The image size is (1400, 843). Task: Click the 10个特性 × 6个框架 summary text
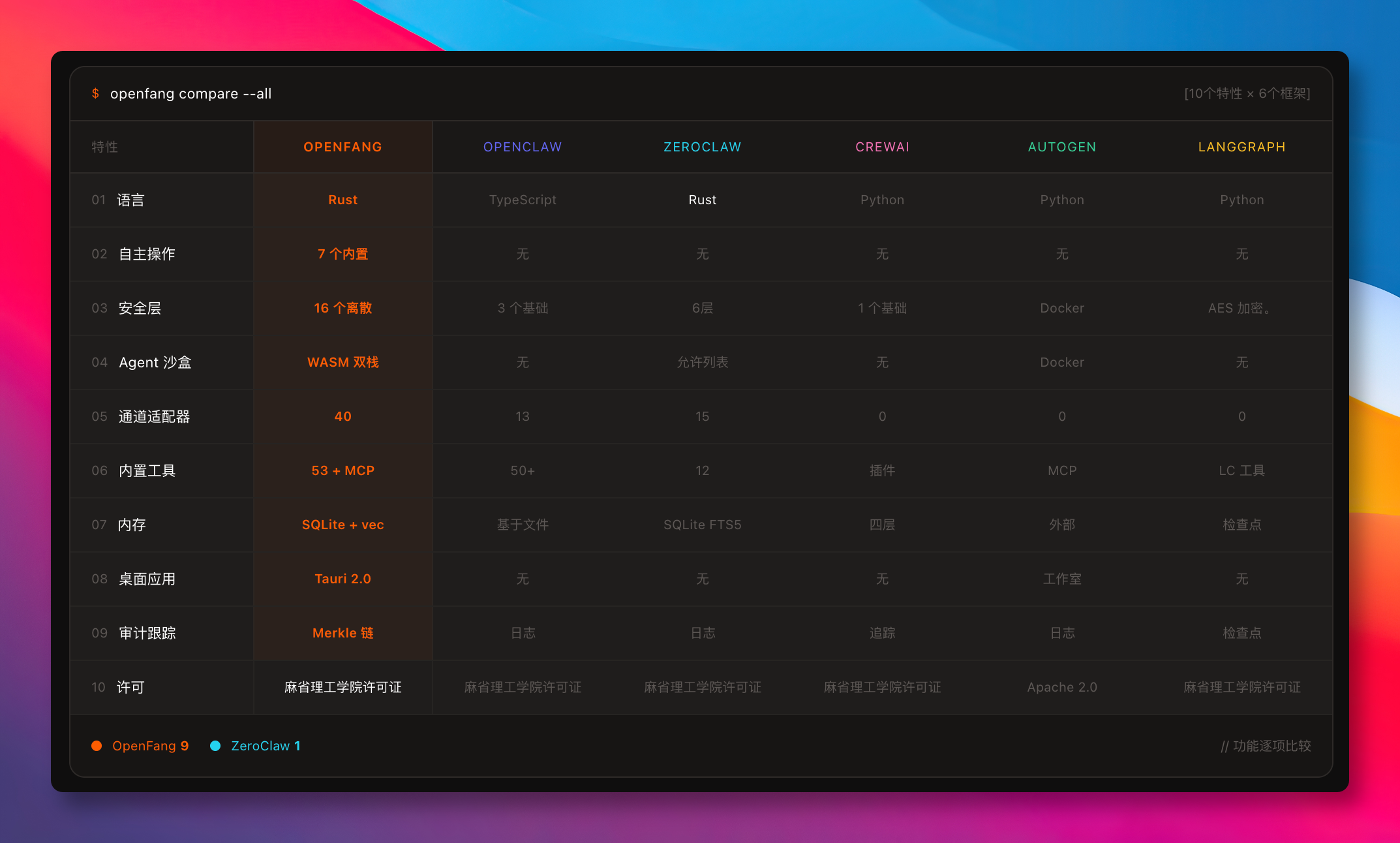[x=1247, y=93]
